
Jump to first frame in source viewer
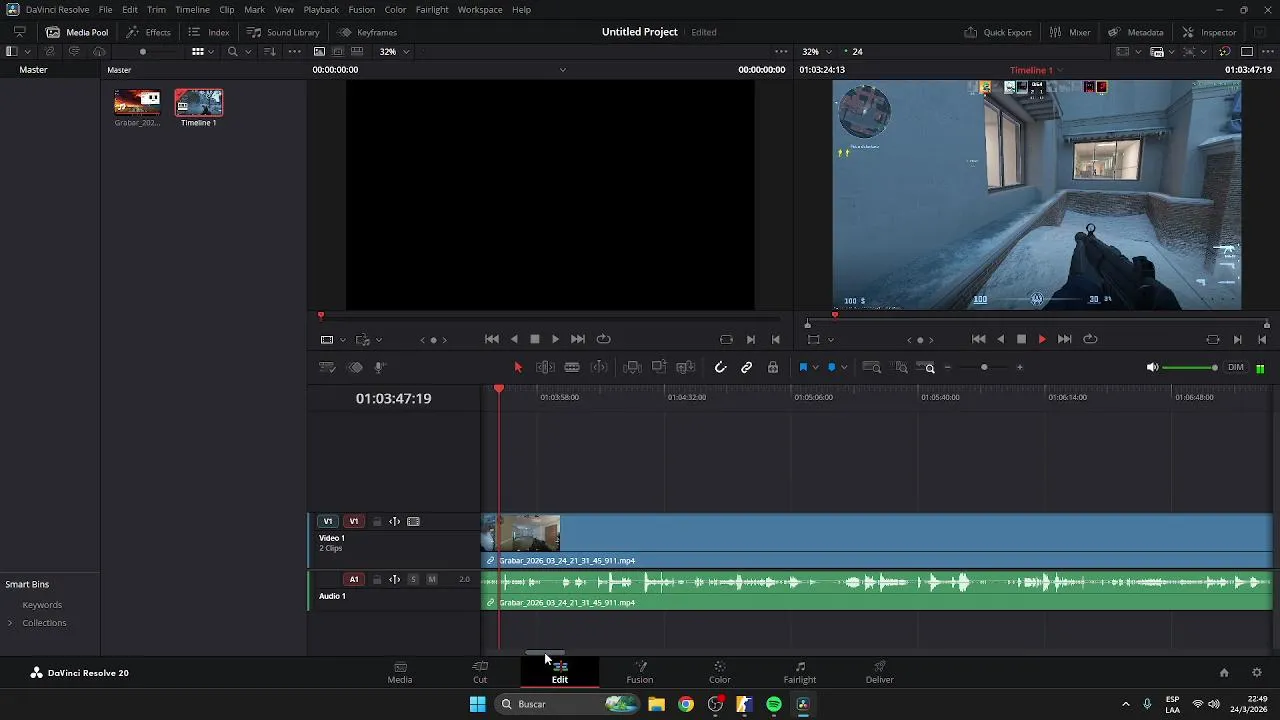click(492, 339)
